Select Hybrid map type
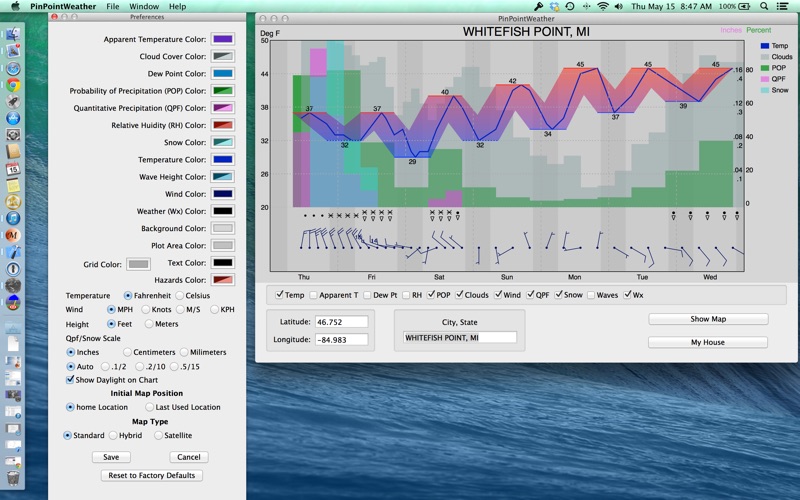 coord(113,435)
